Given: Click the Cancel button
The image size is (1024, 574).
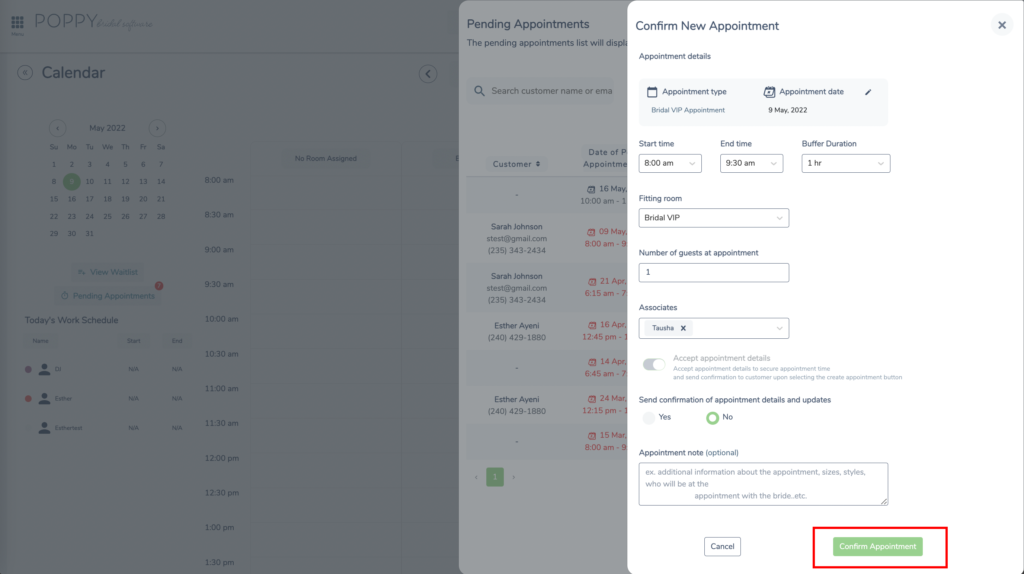Looking at the screenshot, I should (722, 547).
